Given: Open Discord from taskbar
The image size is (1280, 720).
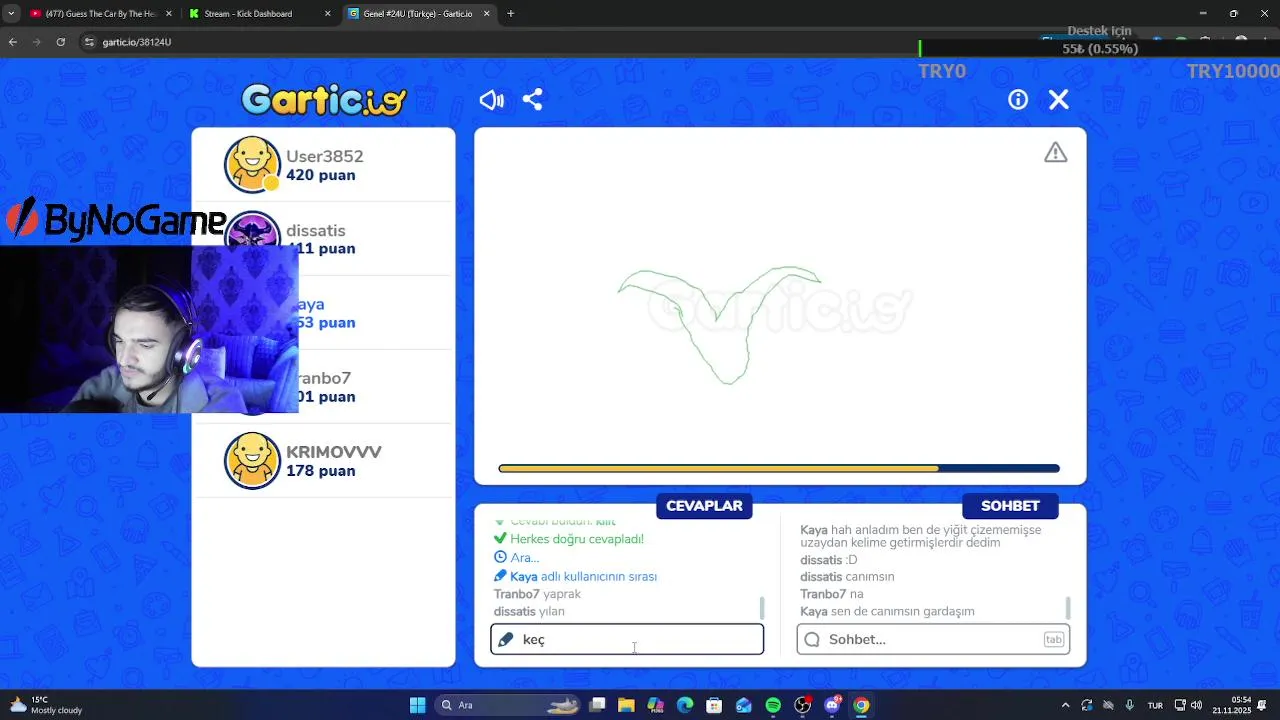Looking at the screenshot, I should coord(832,705).
